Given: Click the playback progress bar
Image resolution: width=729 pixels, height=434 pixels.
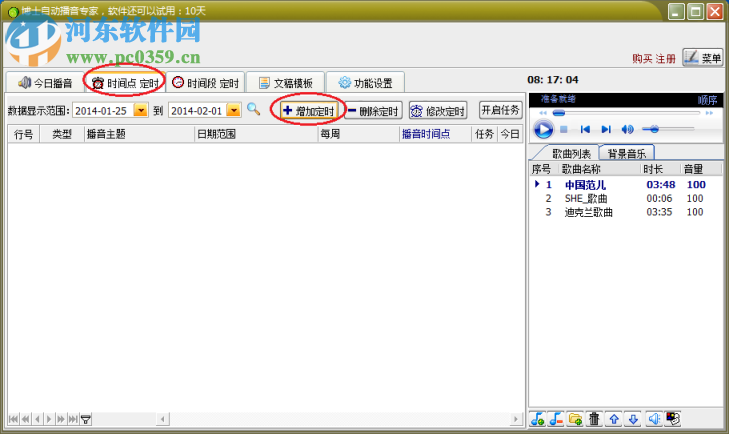Looking at the screenshot, I should pyautogui.click(x=626, y=113).
